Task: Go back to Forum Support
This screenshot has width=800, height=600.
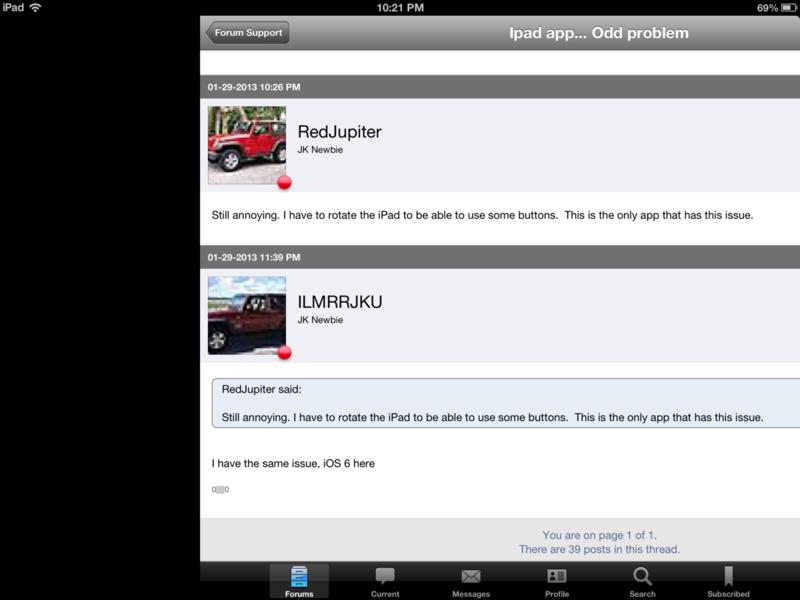Action: [x=247, y=33]
